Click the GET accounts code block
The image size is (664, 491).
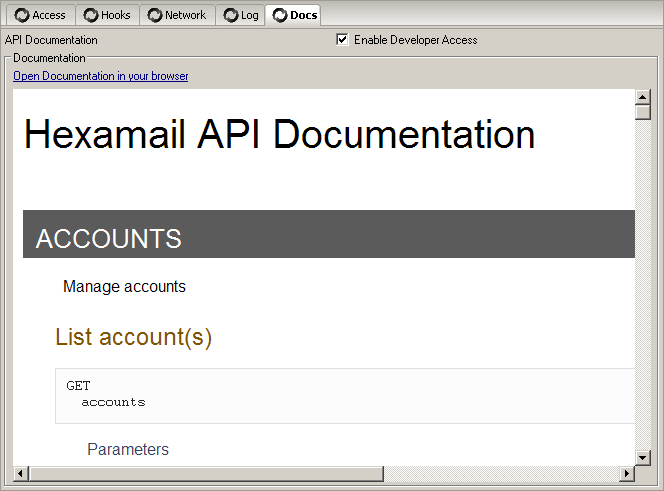pos(345,395)
